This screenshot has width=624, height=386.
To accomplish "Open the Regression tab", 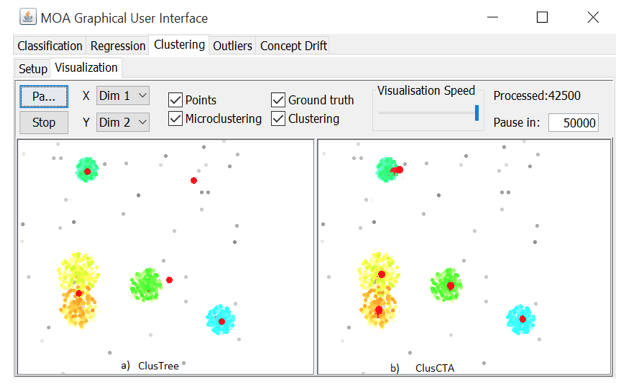I will 118,46.
